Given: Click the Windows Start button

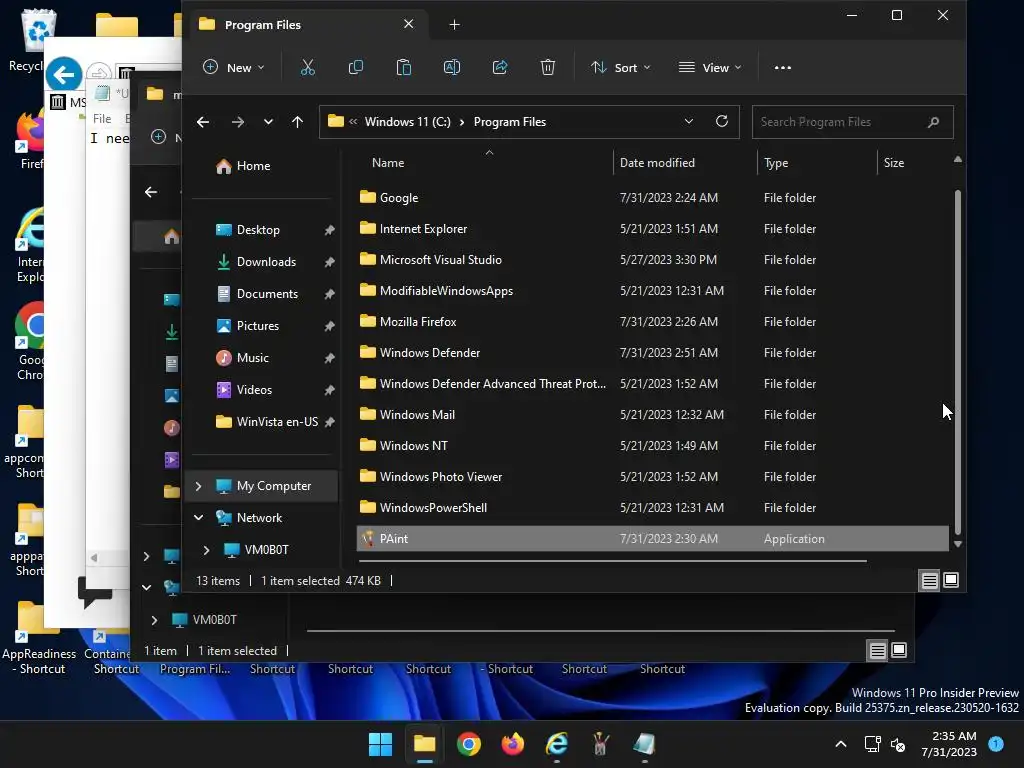Looking at the screenshot, I should pos(380,744).
